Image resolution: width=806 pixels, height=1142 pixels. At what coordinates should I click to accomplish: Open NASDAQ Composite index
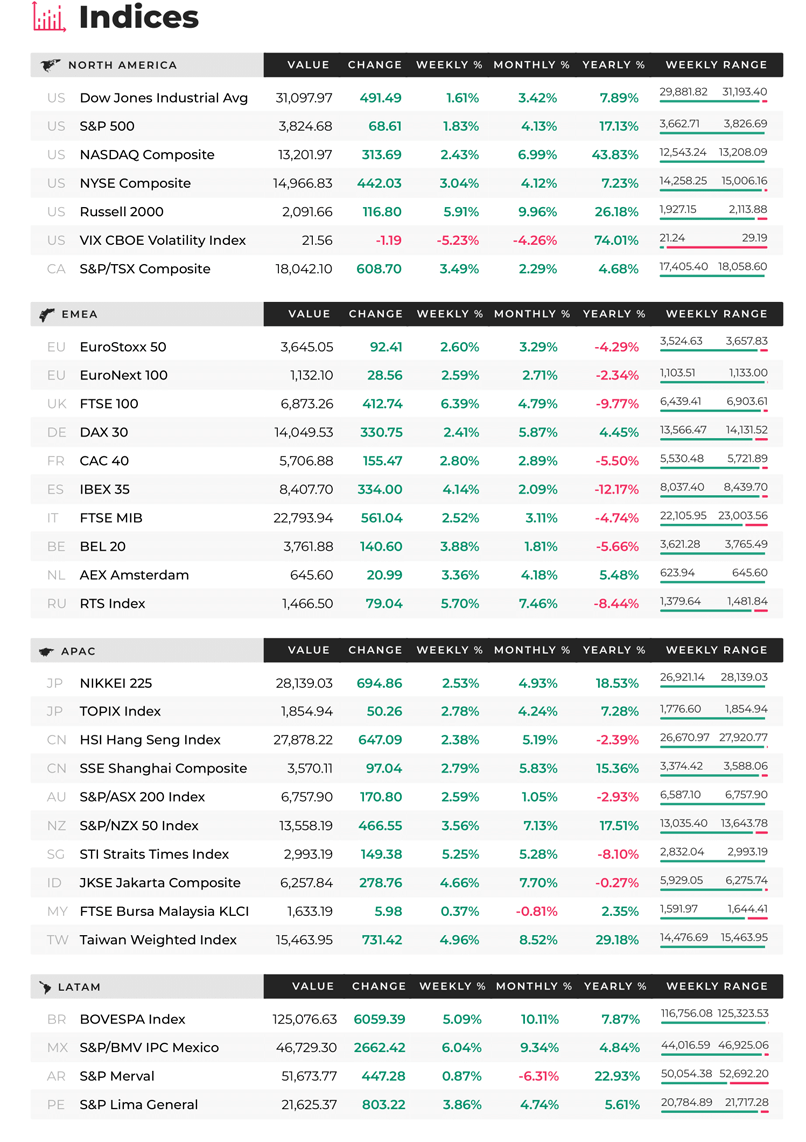click(406, 154)
